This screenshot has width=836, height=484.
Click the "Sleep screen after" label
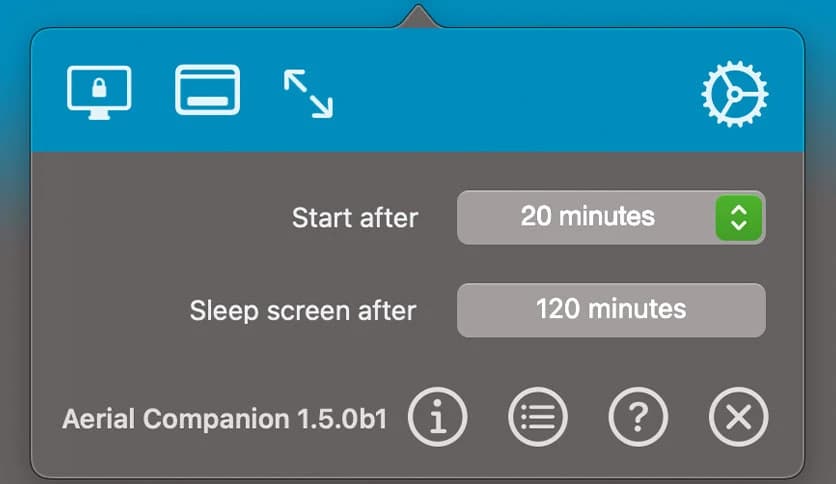pos(303,310)
